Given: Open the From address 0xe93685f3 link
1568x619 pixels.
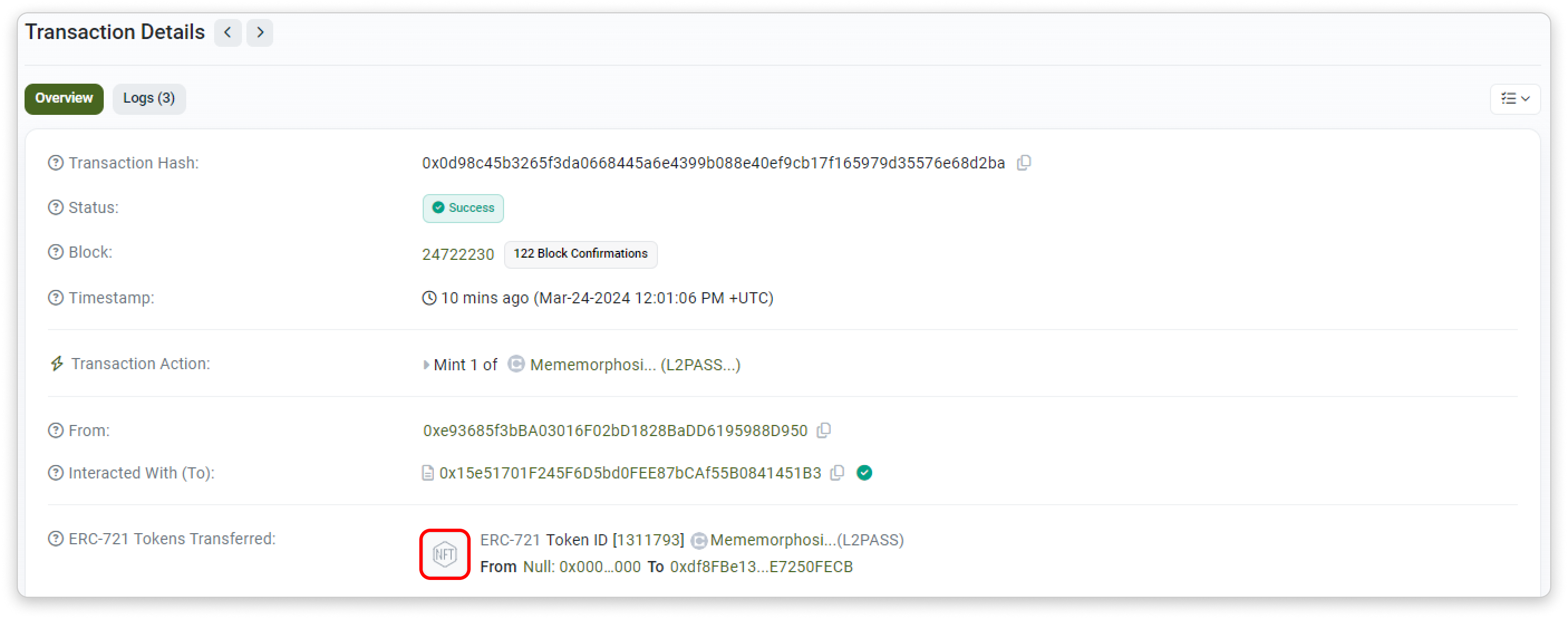Looking at the screenshot, I should pos(615,431).
